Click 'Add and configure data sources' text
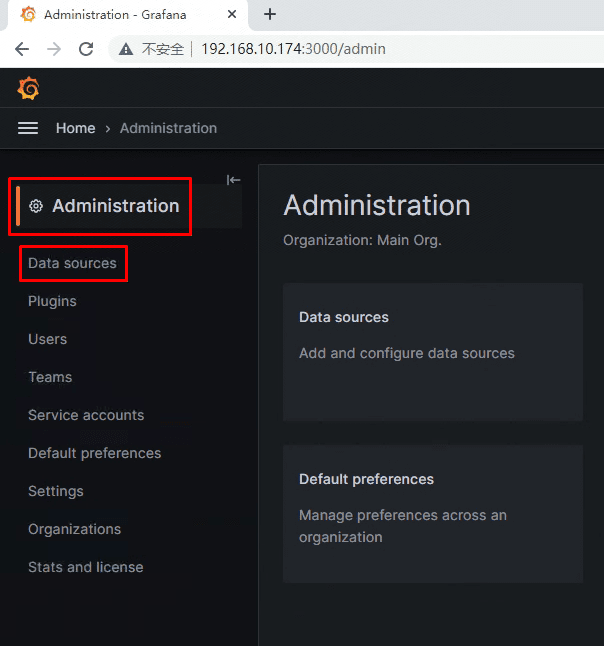This screenshot has width=604, height=646. coord(407,353)
